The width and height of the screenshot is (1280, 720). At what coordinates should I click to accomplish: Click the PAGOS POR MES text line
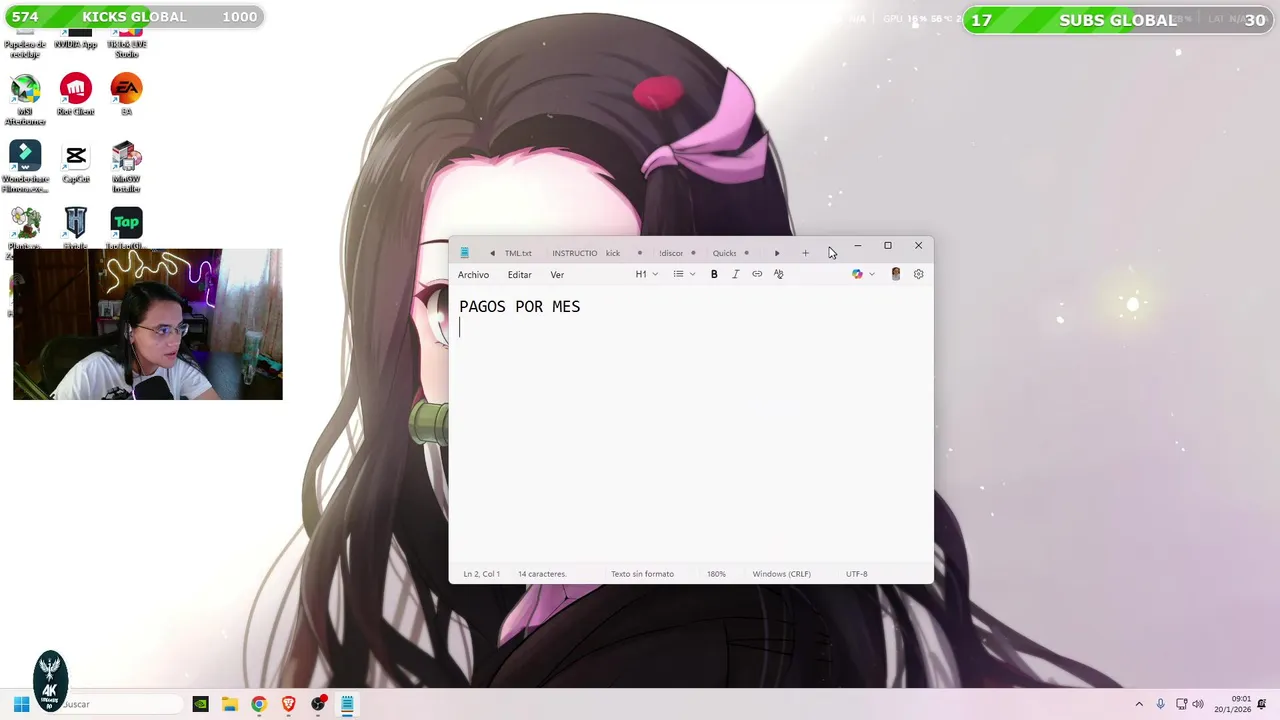519,307
